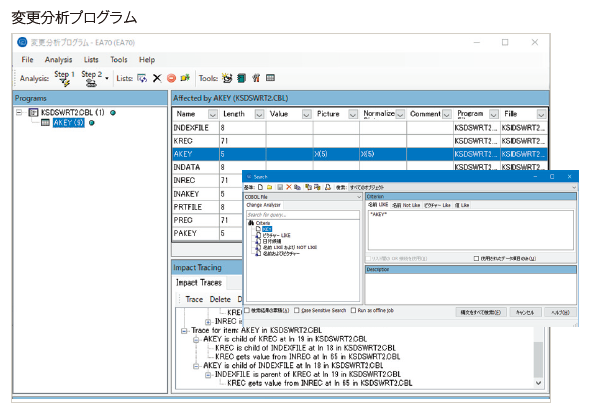Click the キャンセル button
Screen dimensions: 601x420
pos(525,312)
